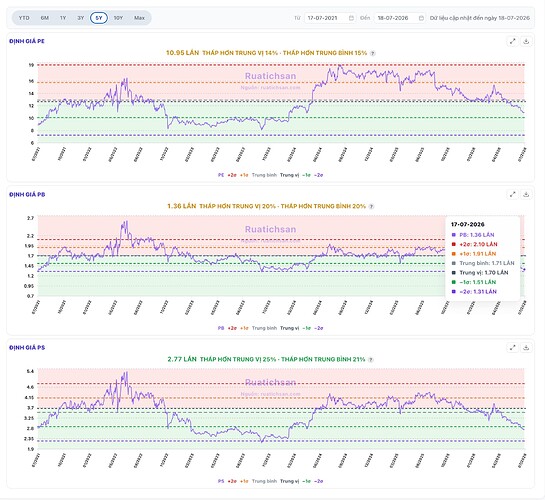Screen dimensions: 545x500
Task: Download the PB valuation chart
Action: 526,194
